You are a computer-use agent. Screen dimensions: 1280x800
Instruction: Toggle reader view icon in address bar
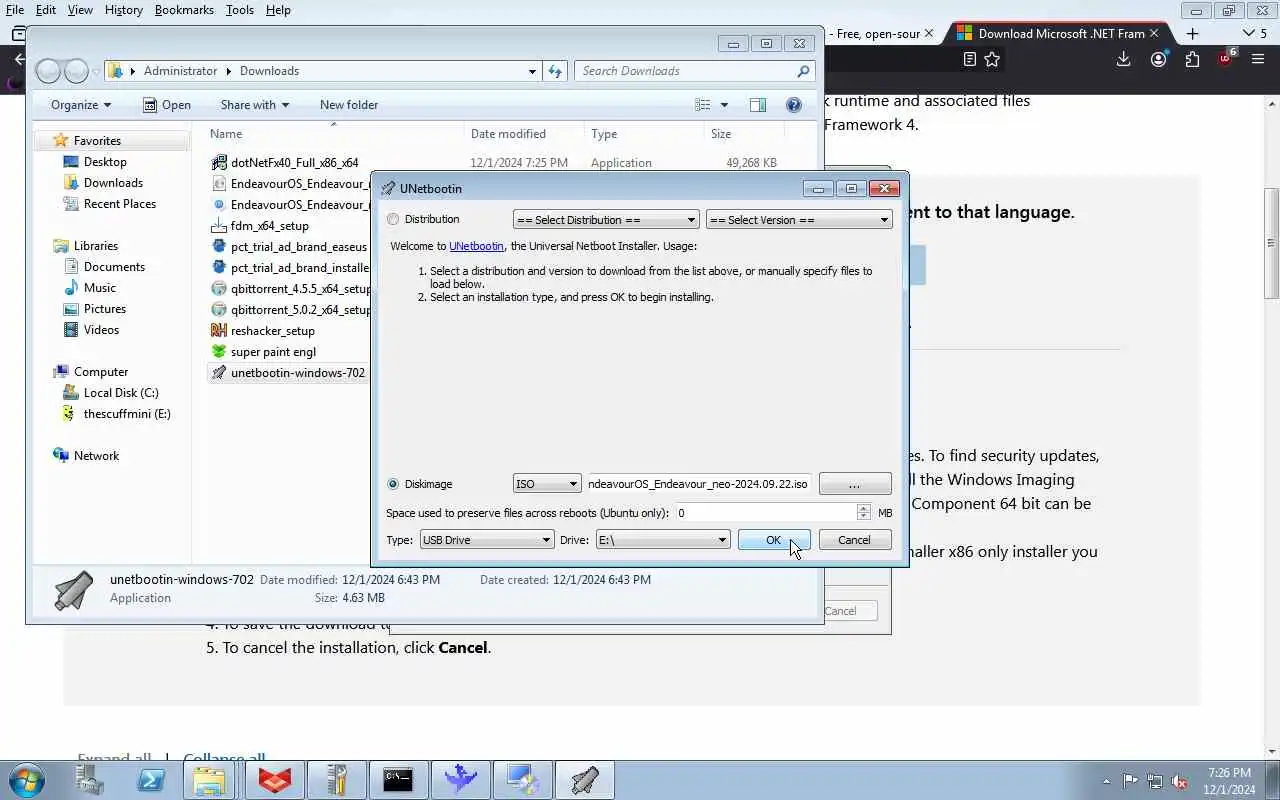(969, 60)
